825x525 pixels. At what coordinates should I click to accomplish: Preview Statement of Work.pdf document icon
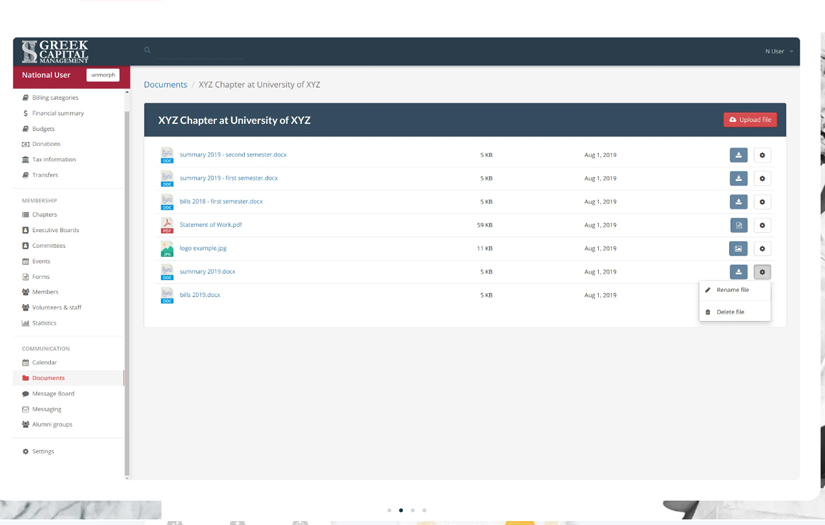tap(738, 225)
